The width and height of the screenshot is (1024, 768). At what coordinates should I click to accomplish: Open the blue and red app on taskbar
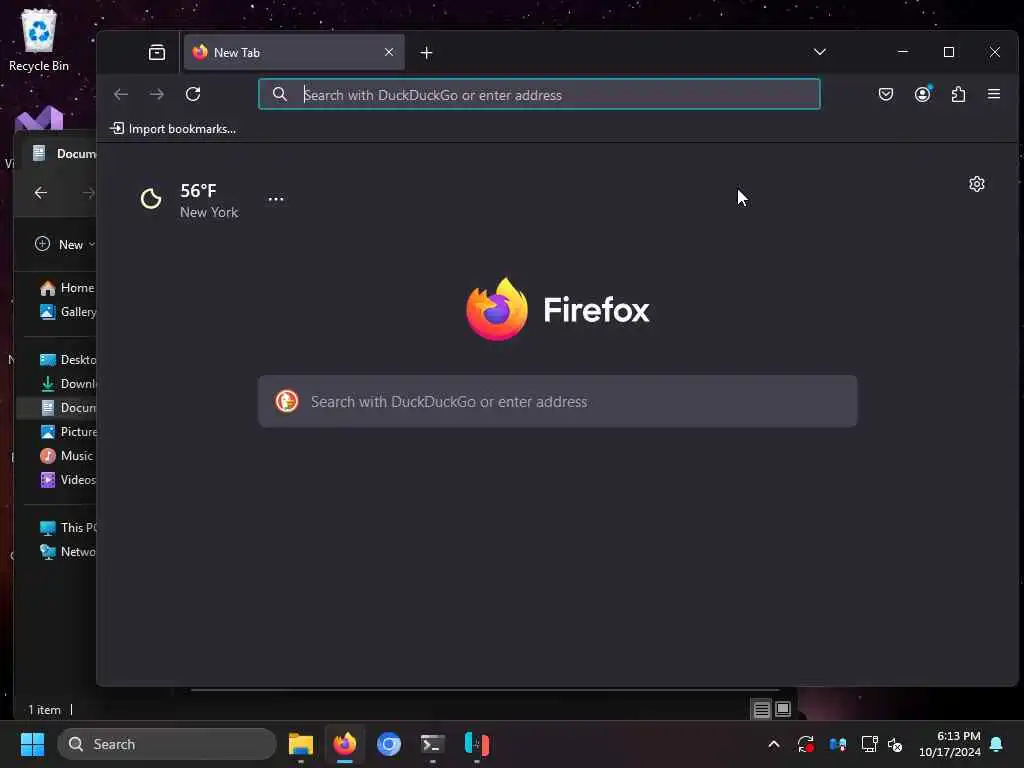(x=477, y=744)
